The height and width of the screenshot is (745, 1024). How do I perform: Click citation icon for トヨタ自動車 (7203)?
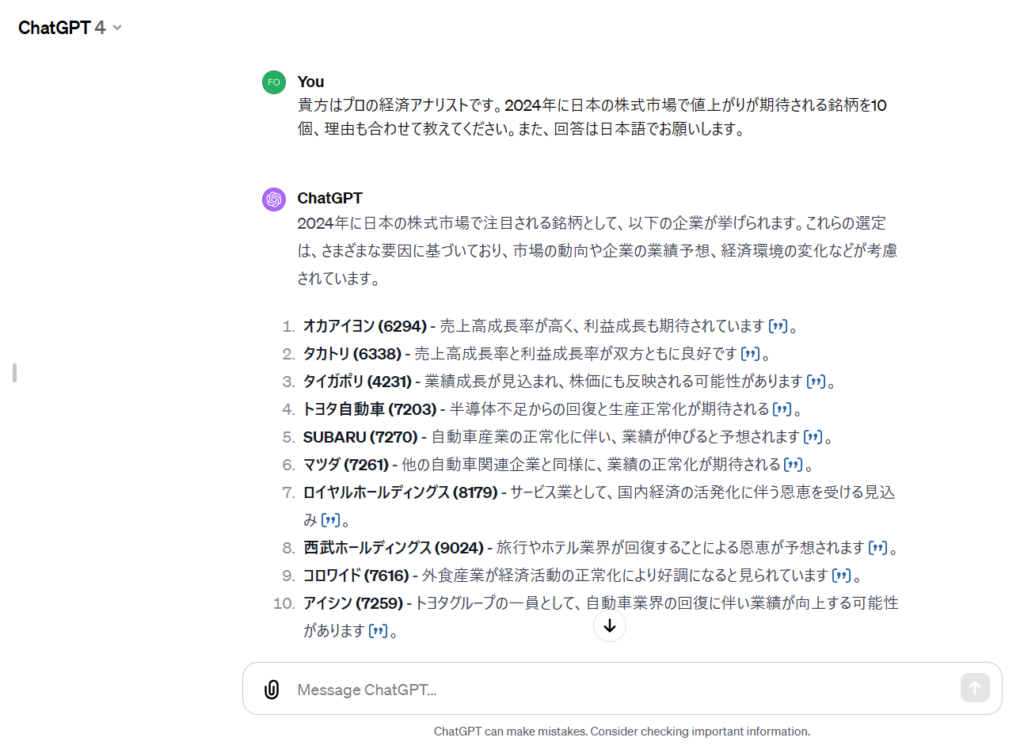[x=782, y=409]
